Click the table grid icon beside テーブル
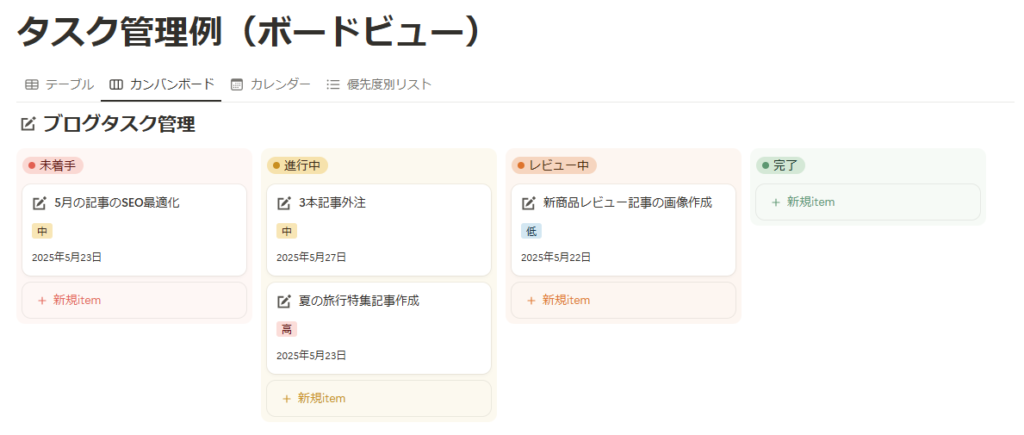Image resolution: width=1024 pixels, height=435 pixels. pyautogui.click(x=31, y=84)
